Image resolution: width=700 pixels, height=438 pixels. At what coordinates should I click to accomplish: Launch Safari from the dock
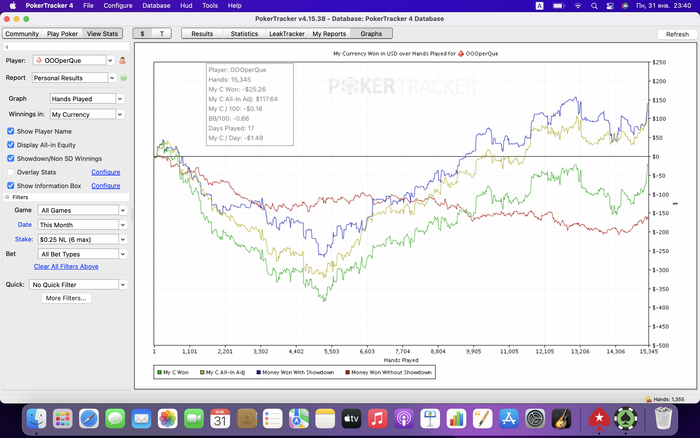point(89,419)
